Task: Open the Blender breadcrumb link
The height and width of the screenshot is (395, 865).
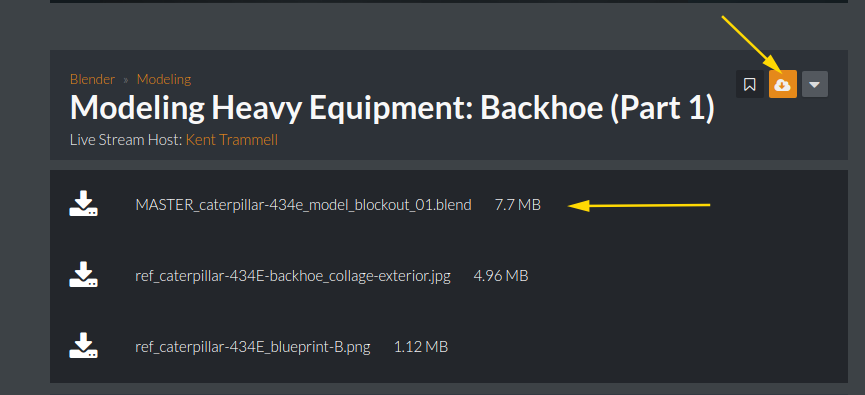Action: tap(92, 79)
